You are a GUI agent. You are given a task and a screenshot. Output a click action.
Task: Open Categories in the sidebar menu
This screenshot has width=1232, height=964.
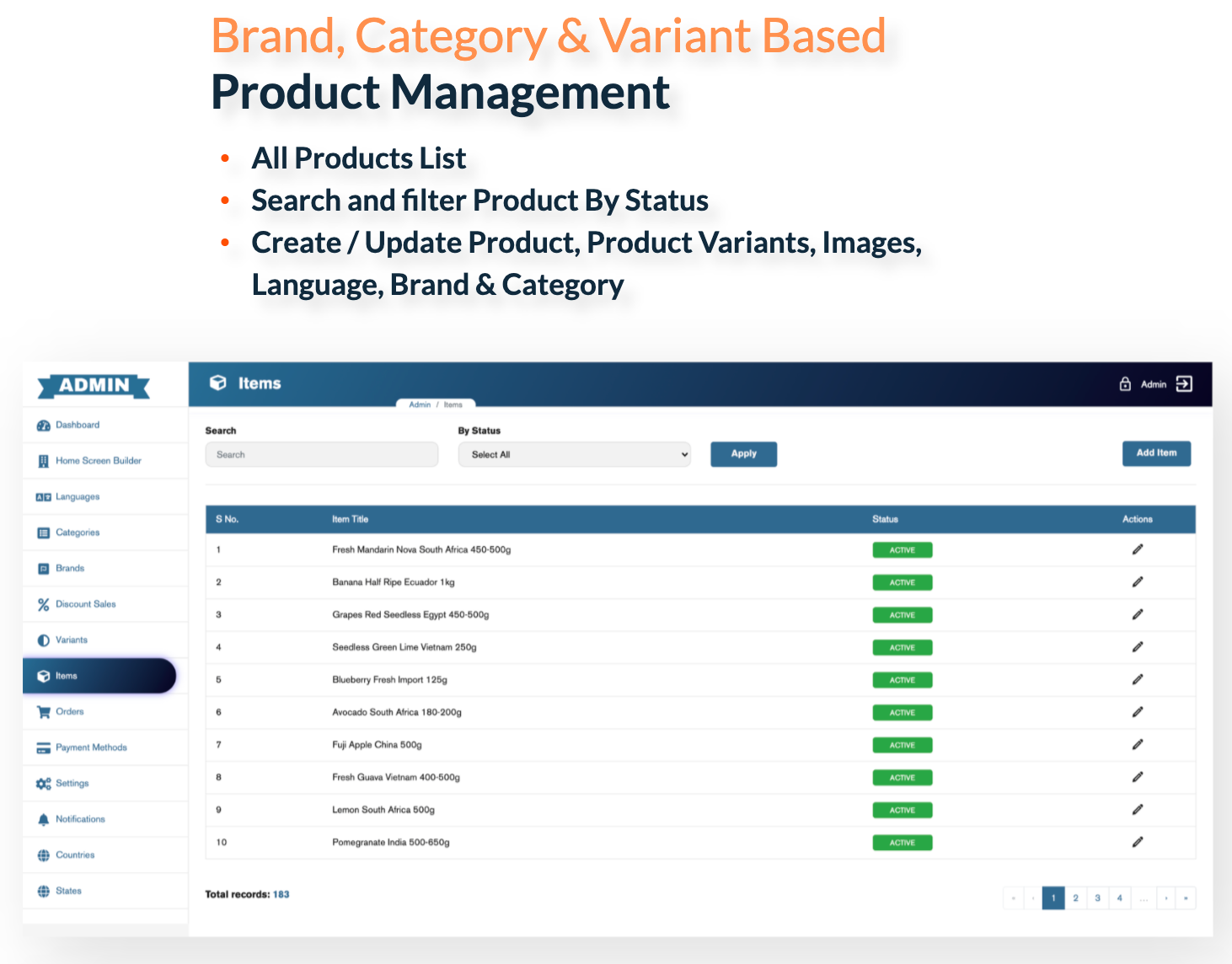(78, 533)
